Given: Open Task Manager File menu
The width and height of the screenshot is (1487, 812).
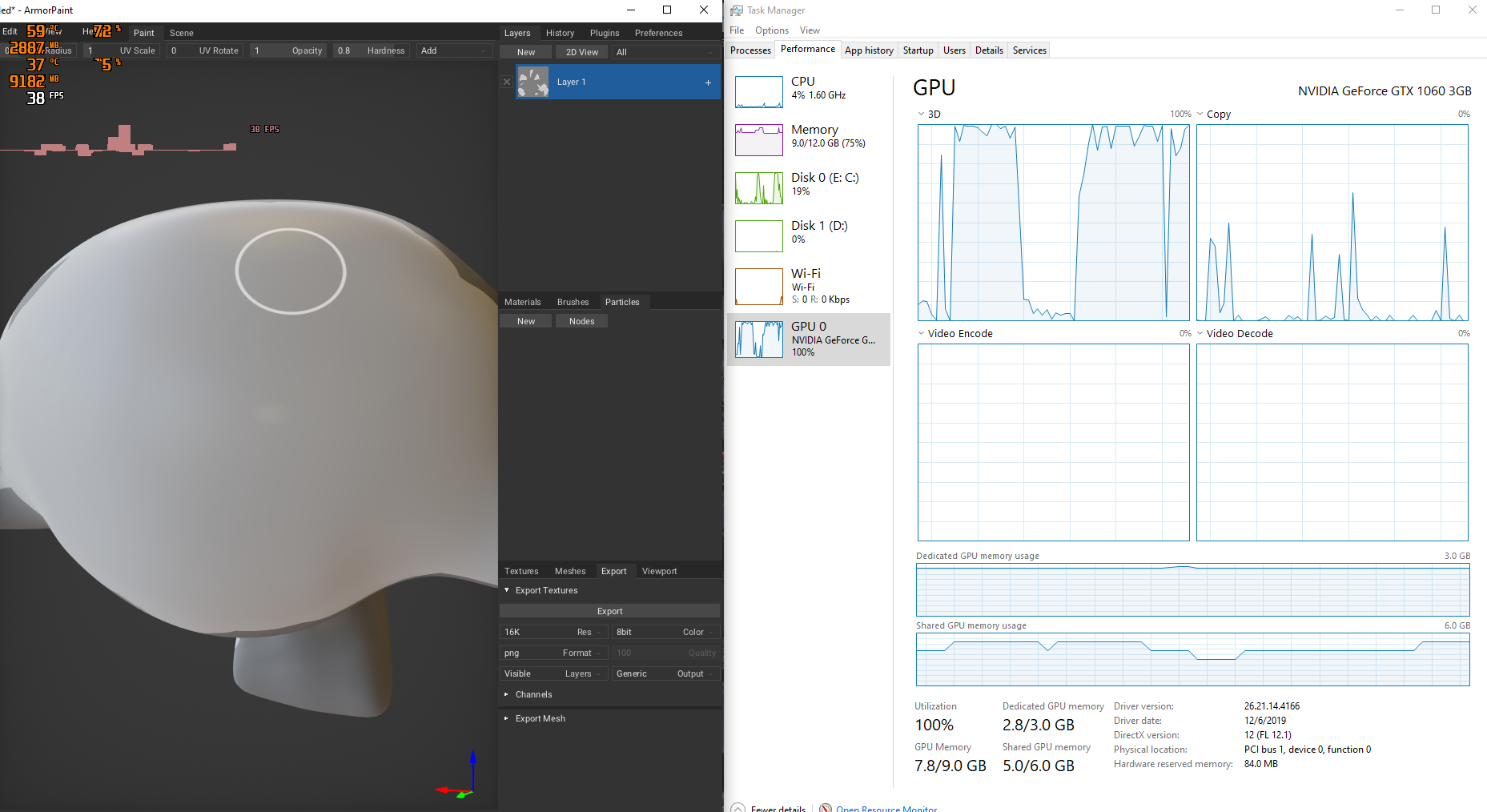Looking at the screenshot, I should (737, 30).
